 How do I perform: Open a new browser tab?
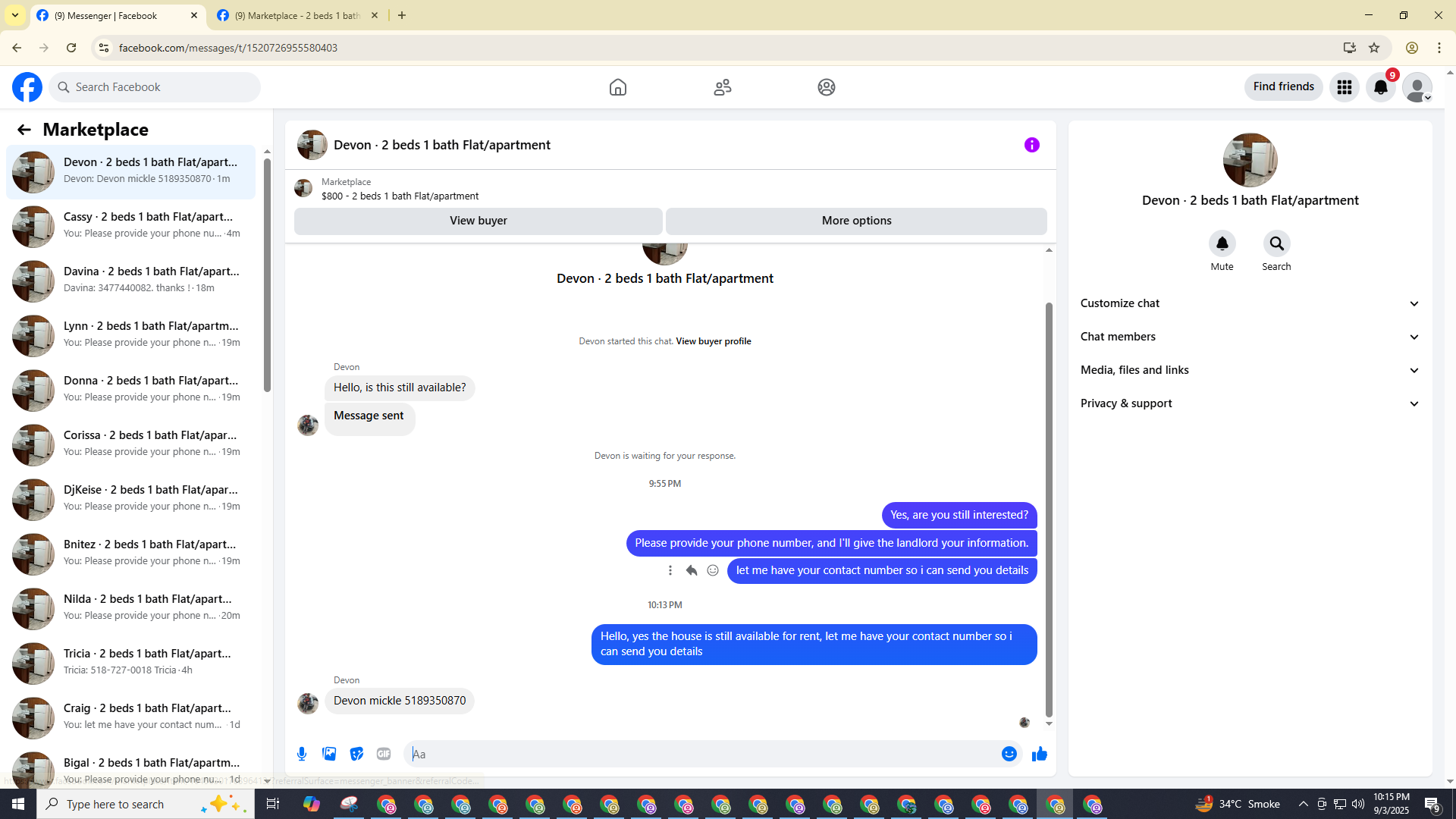(x=402, y=15)
